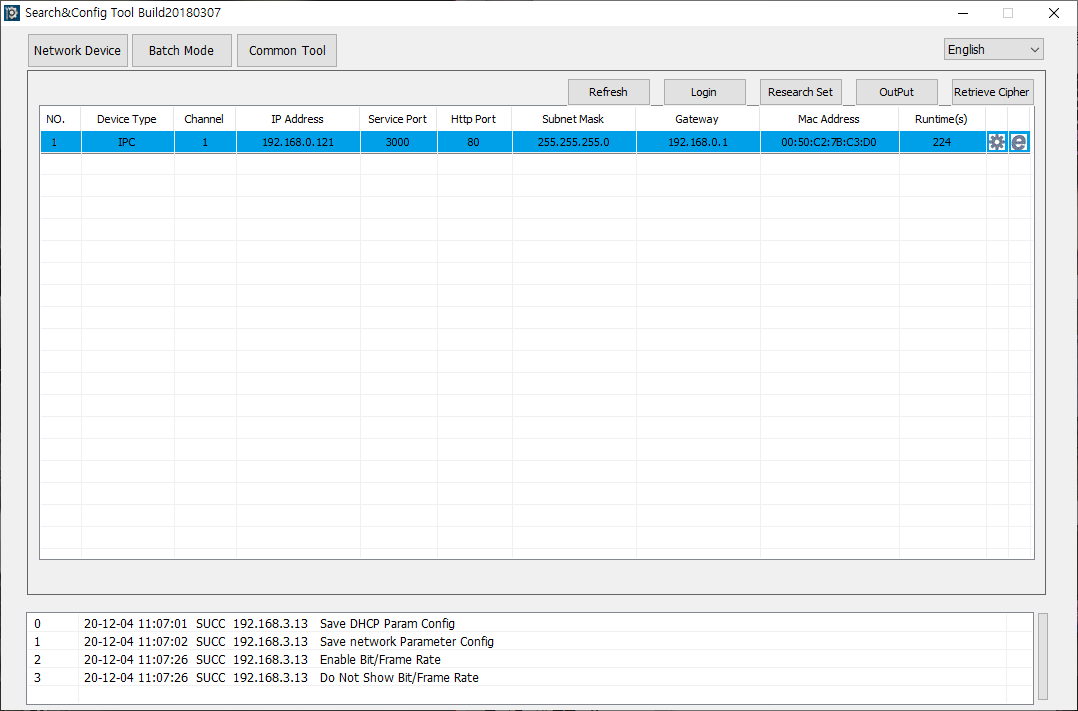
Task: Open Research Set
Action: point(800,91)
